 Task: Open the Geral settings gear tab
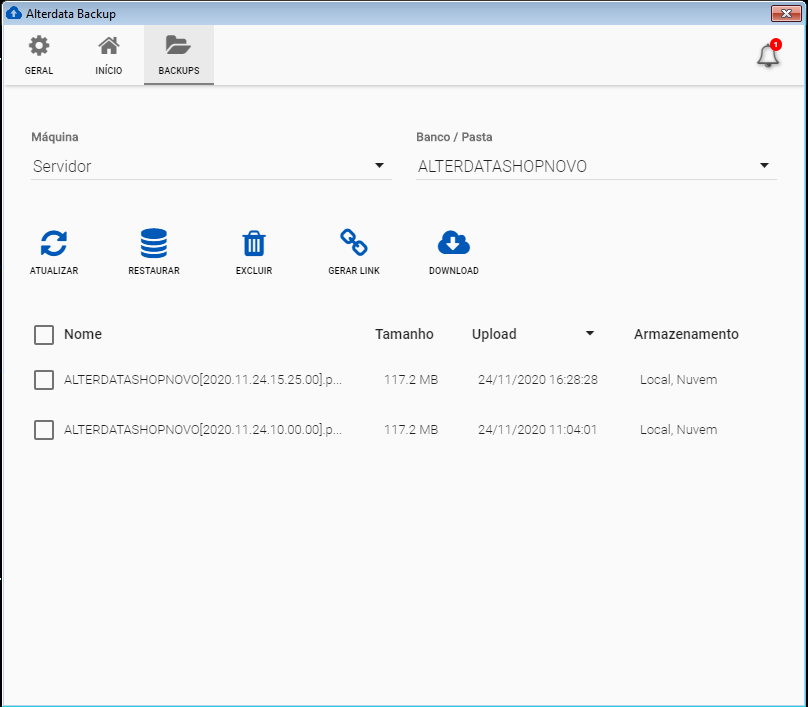(x=39, y=55)
